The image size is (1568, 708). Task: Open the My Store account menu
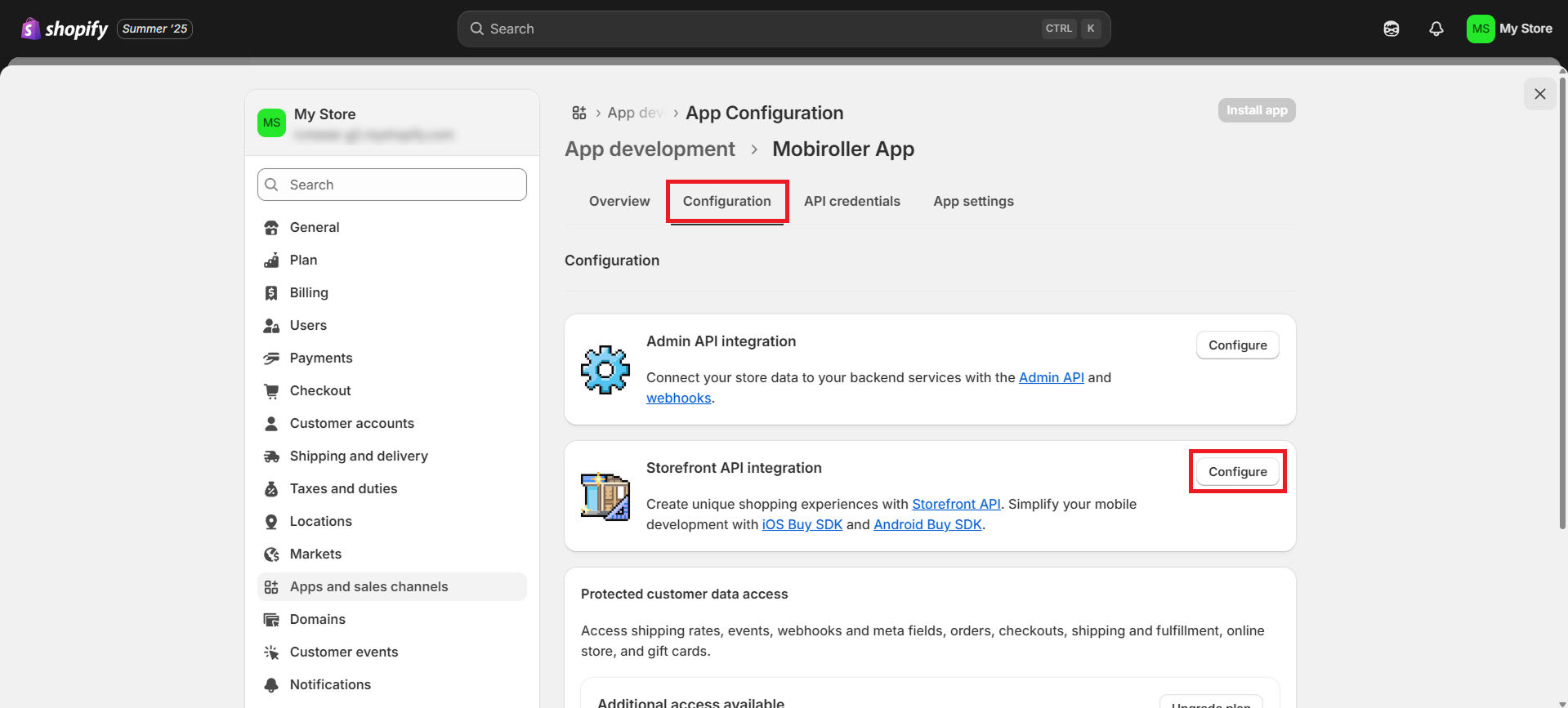tap(1510, 29)
